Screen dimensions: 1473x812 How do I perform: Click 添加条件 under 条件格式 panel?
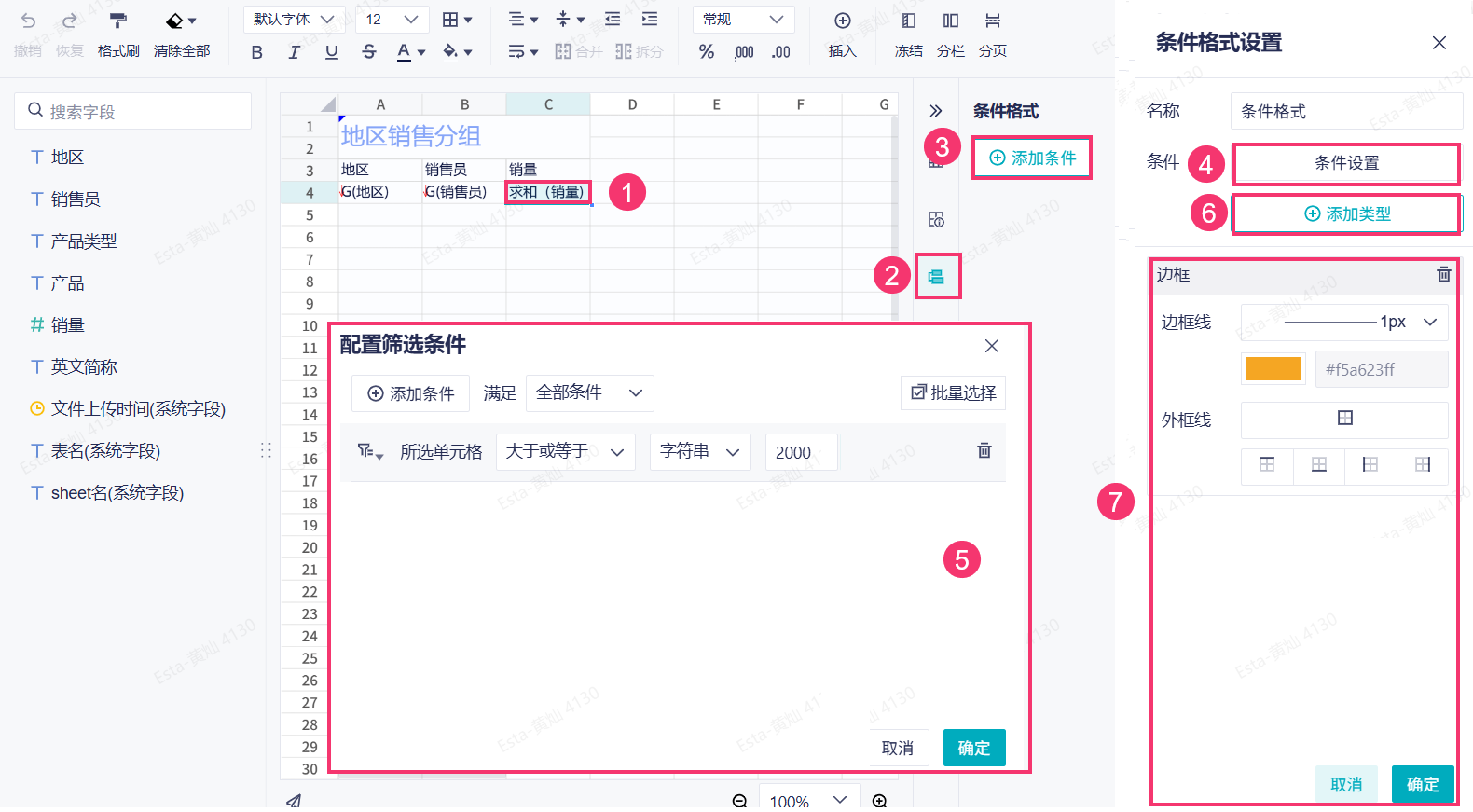click(1032, 158)
